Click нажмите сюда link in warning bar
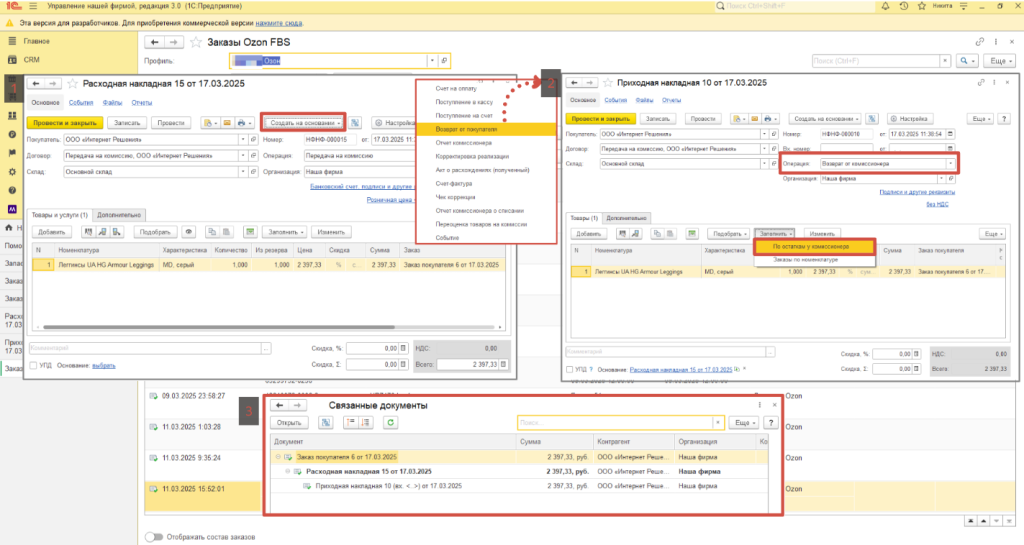 [279, 23]
